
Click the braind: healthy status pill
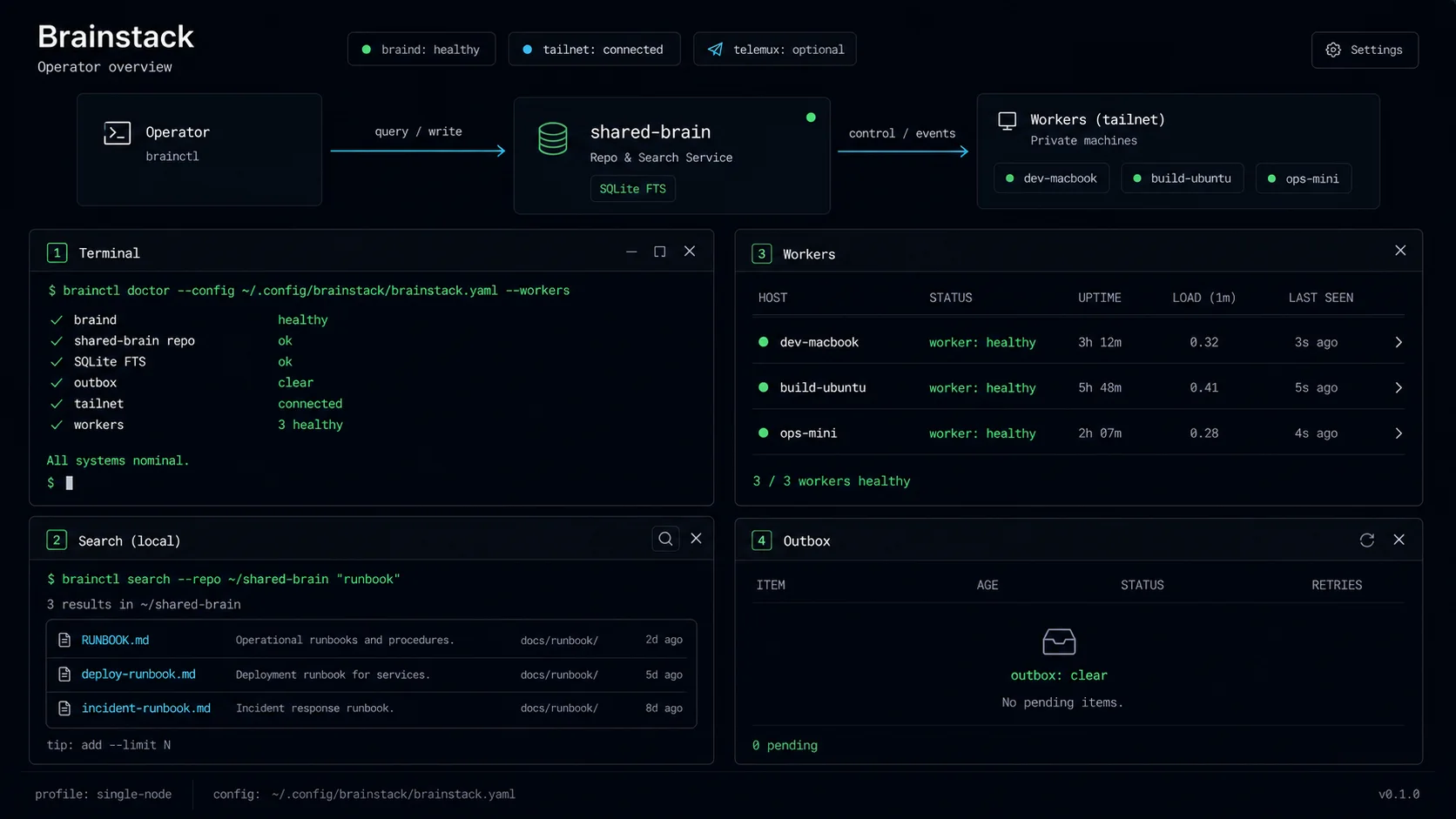pos(421,50)
